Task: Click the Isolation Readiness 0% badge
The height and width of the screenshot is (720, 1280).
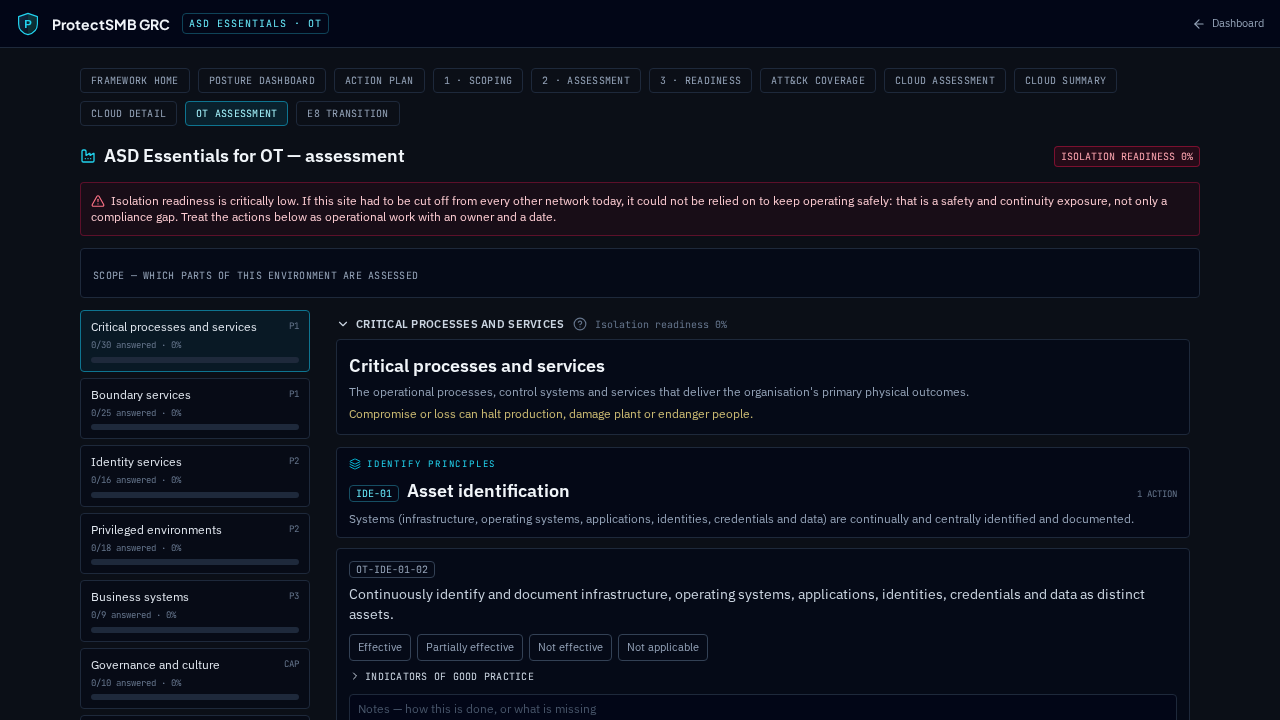Action: tap(1127, 157)
